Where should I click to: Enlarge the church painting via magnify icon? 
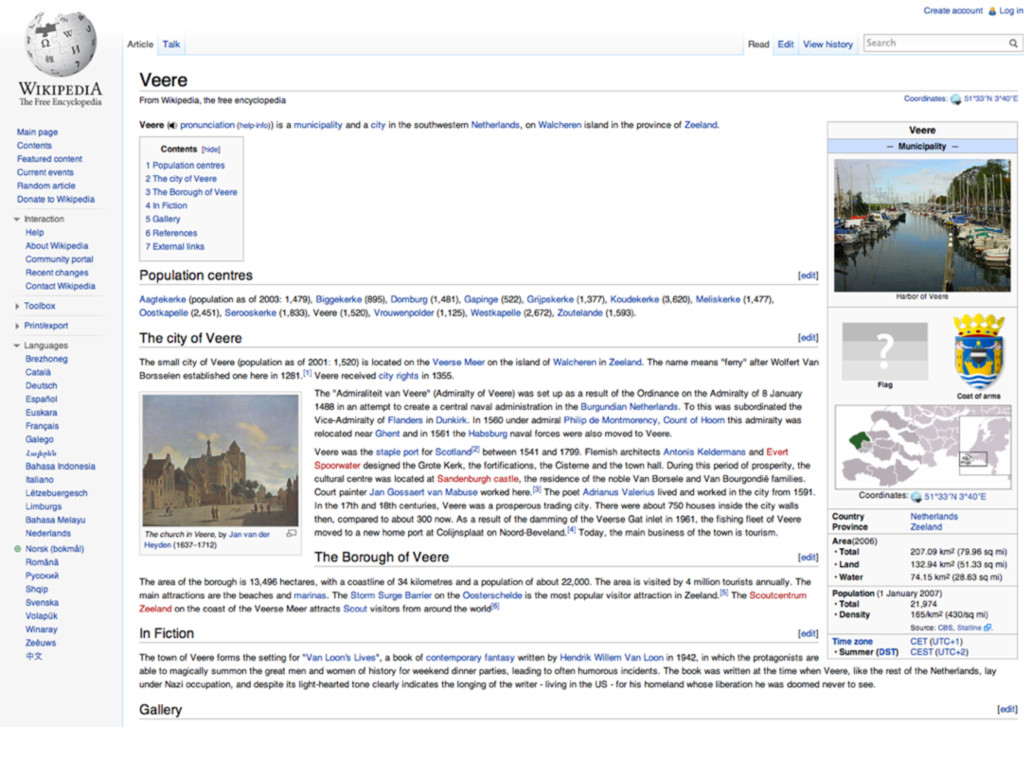[291, 534]
